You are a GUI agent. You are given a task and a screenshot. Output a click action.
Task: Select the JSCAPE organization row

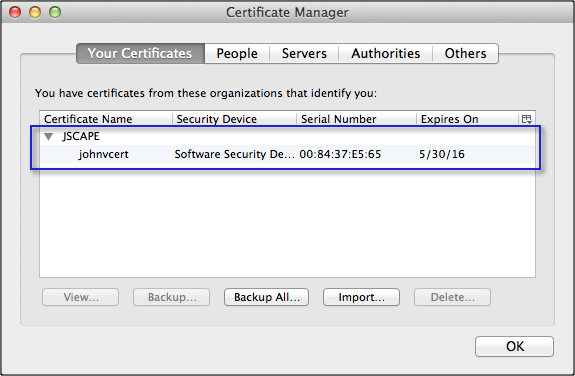287,136
